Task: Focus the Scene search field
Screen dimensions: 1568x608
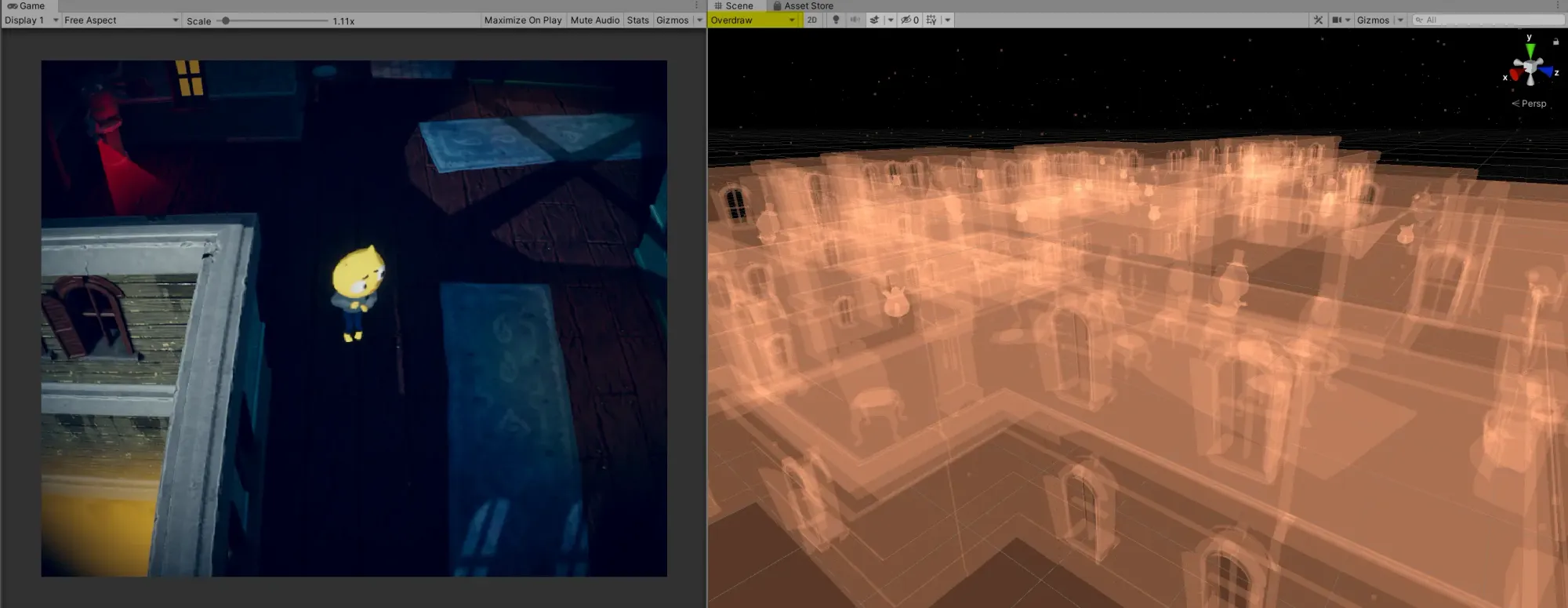Action: tap(1487, 20)
